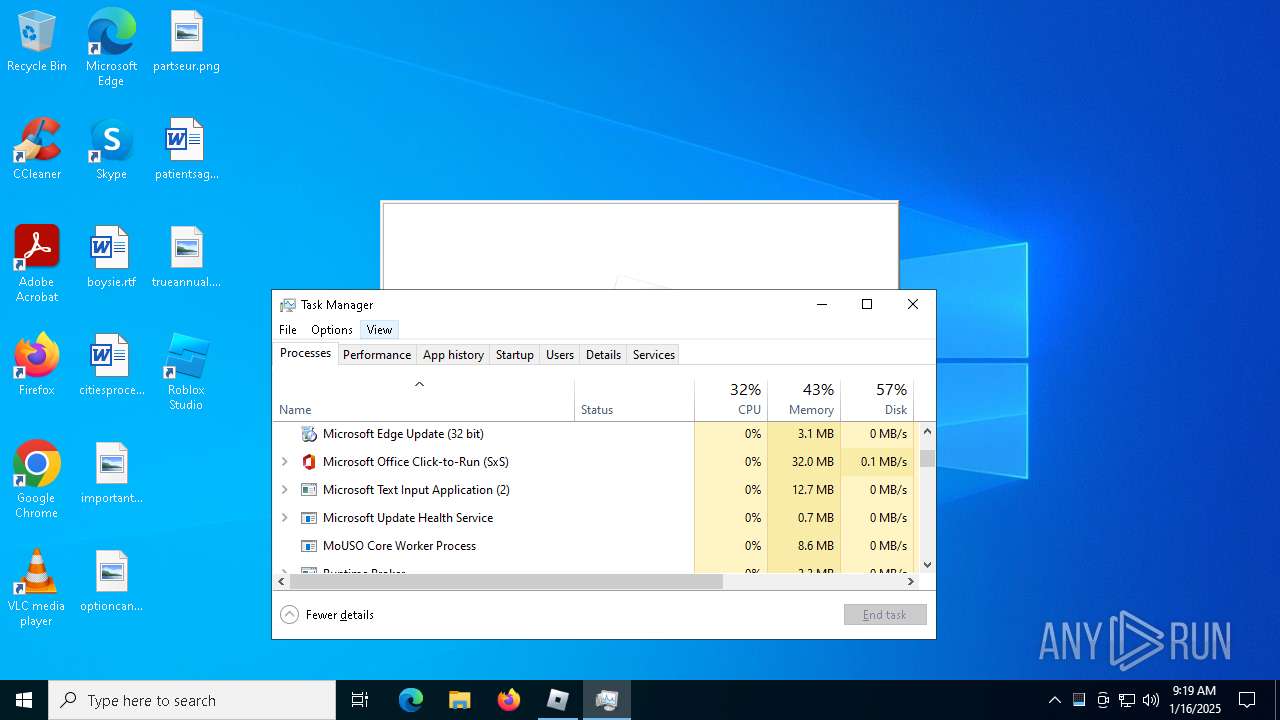Click horizontal scrollbar left arrow
The height and width of the screenshot is (720, 1280).
click(x=281, y=581)
